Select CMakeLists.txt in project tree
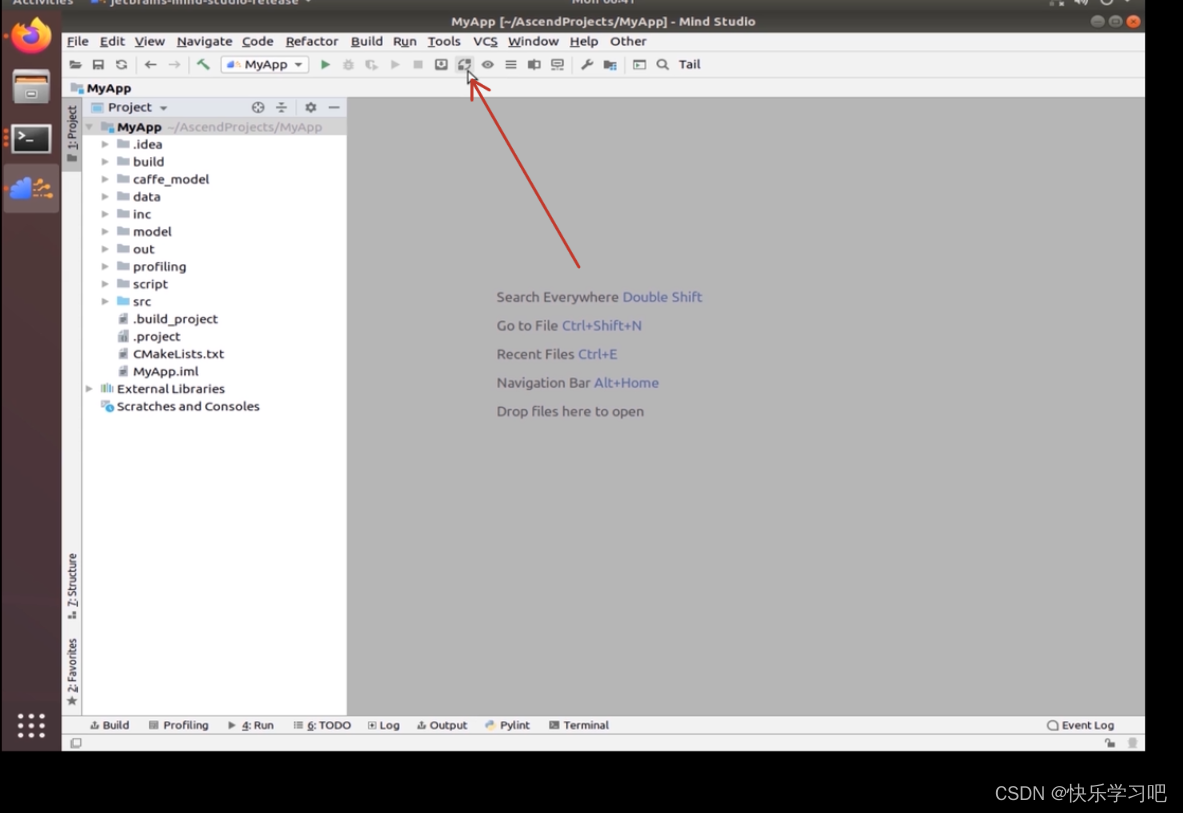The height and width of the screenshot is (813, 1183). tap(178, 354)
